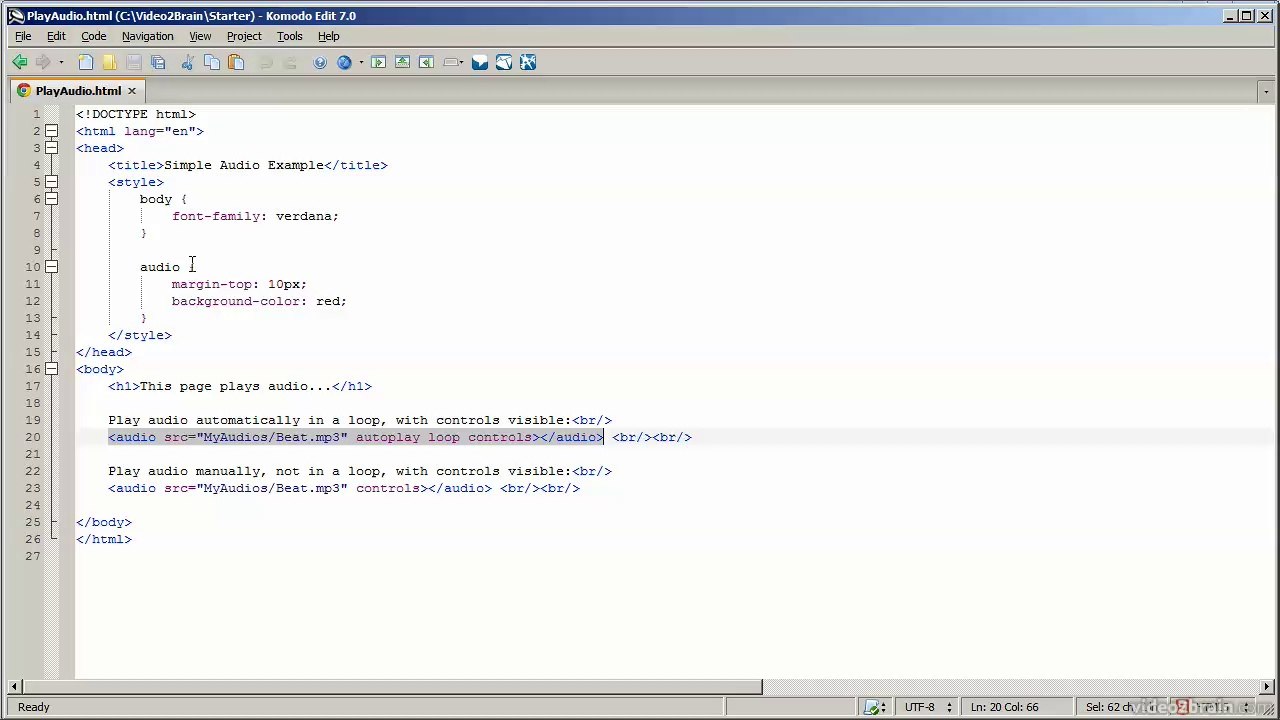Open recent locations dropdown beside forward arrow

pos(61,63)
